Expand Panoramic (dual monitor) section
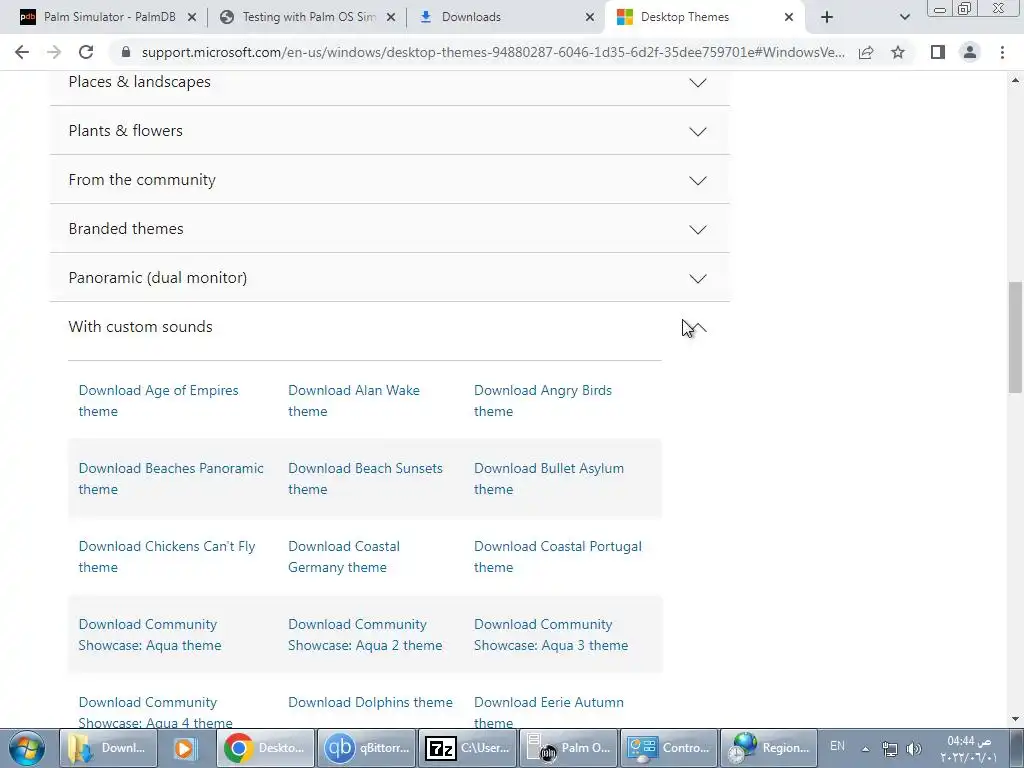This screenshot has width=1024, height=768. (x=389, y=278)
